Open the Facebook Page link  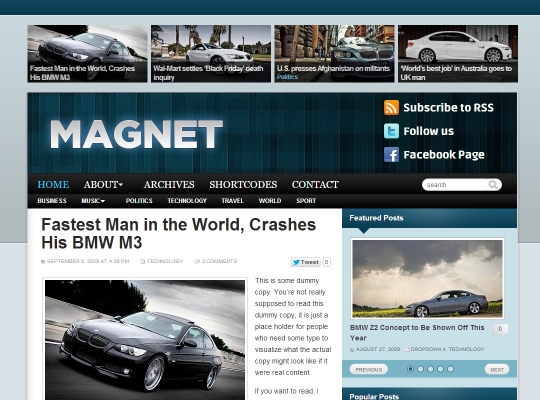pyautogui.click(x=444, y=155)
